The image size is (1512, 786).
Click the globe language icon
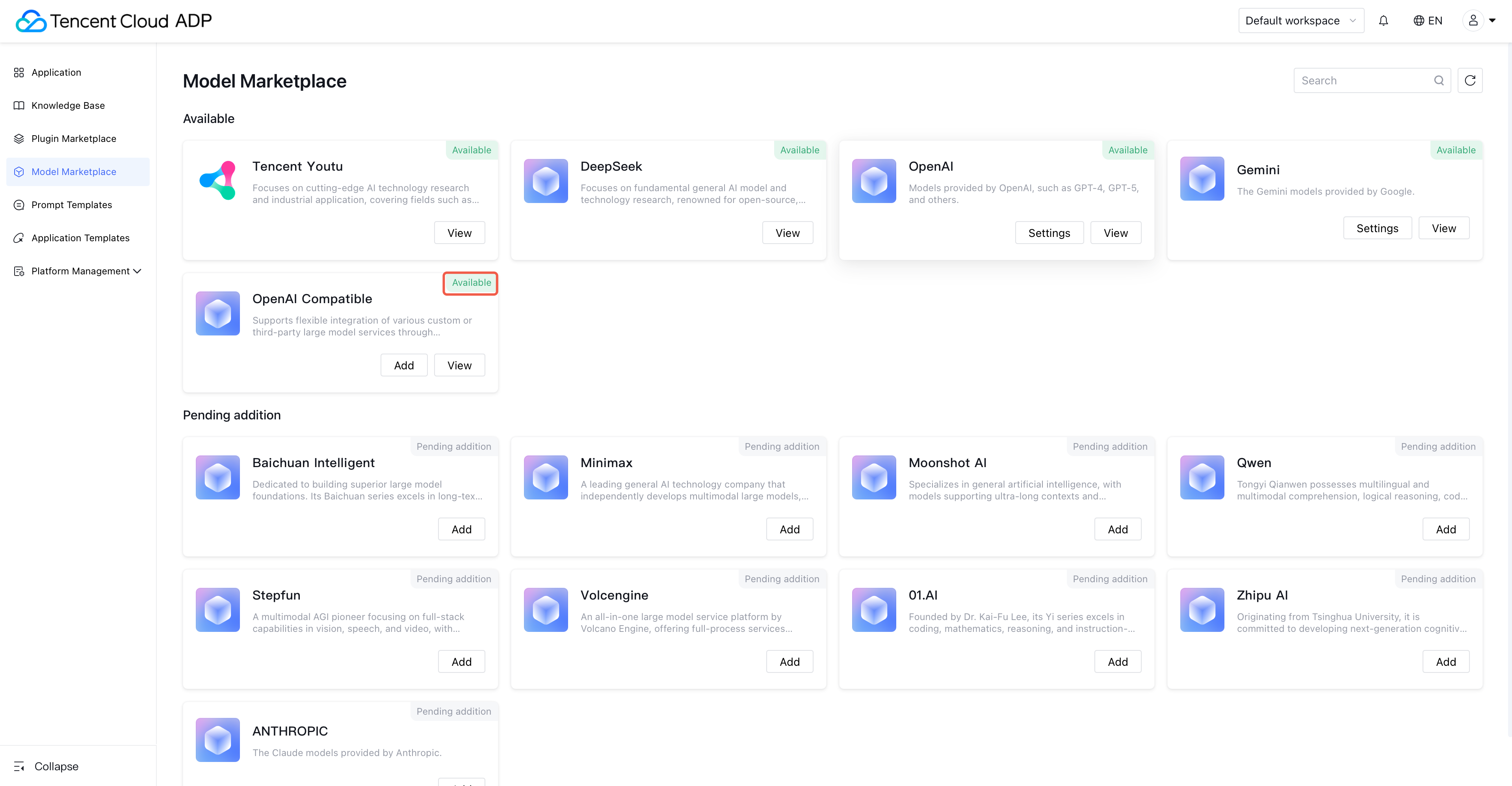pyautogui.click(x=1419, y=21)
